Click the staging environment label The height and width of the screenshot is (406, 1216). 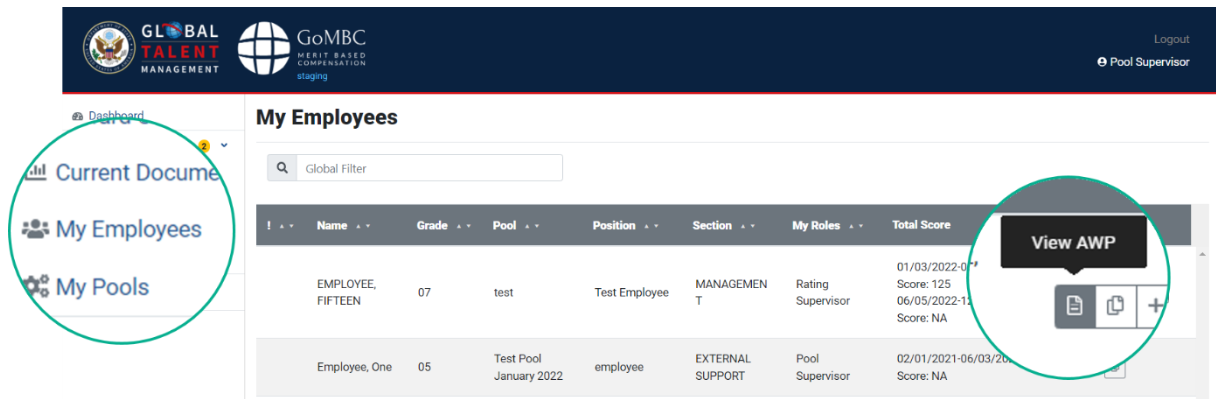[312, 76]
